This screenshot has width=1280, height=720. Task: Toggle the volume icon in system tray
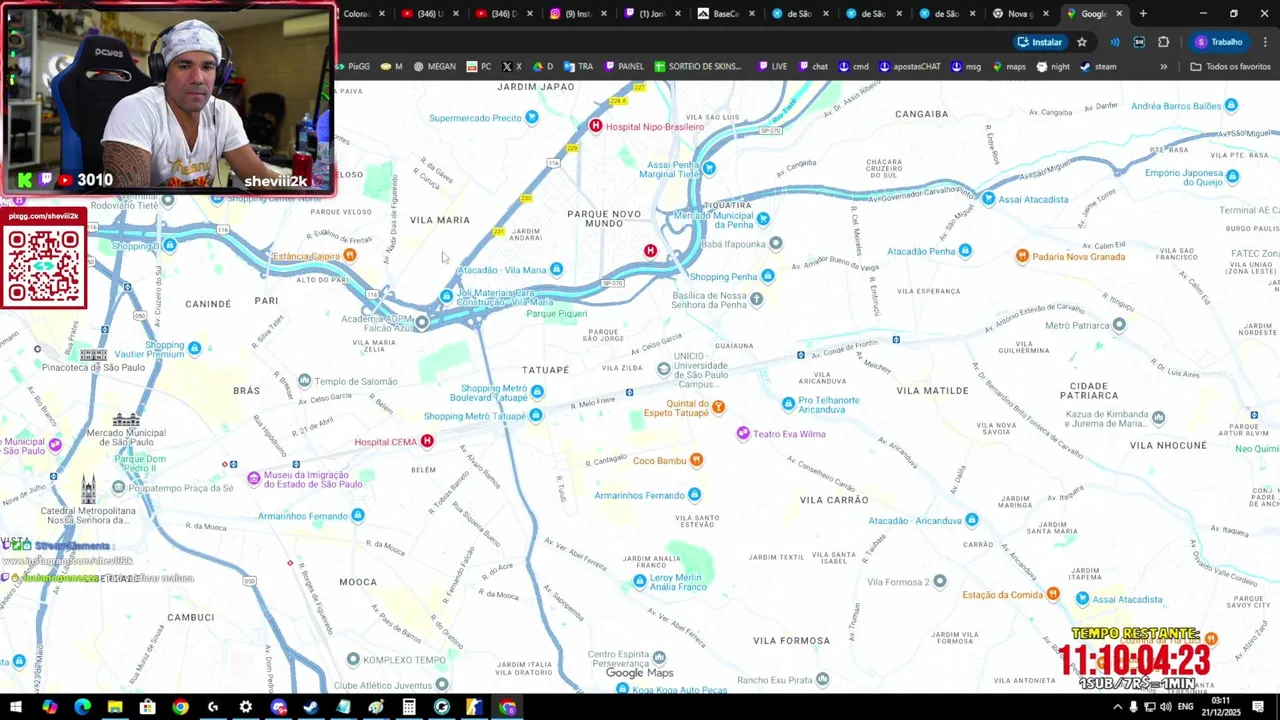[1166, 707]
